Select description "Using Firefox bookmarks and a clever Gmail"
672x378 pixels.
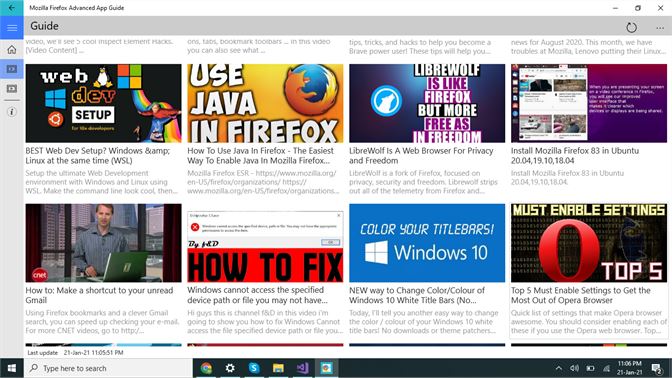point(102,322)
